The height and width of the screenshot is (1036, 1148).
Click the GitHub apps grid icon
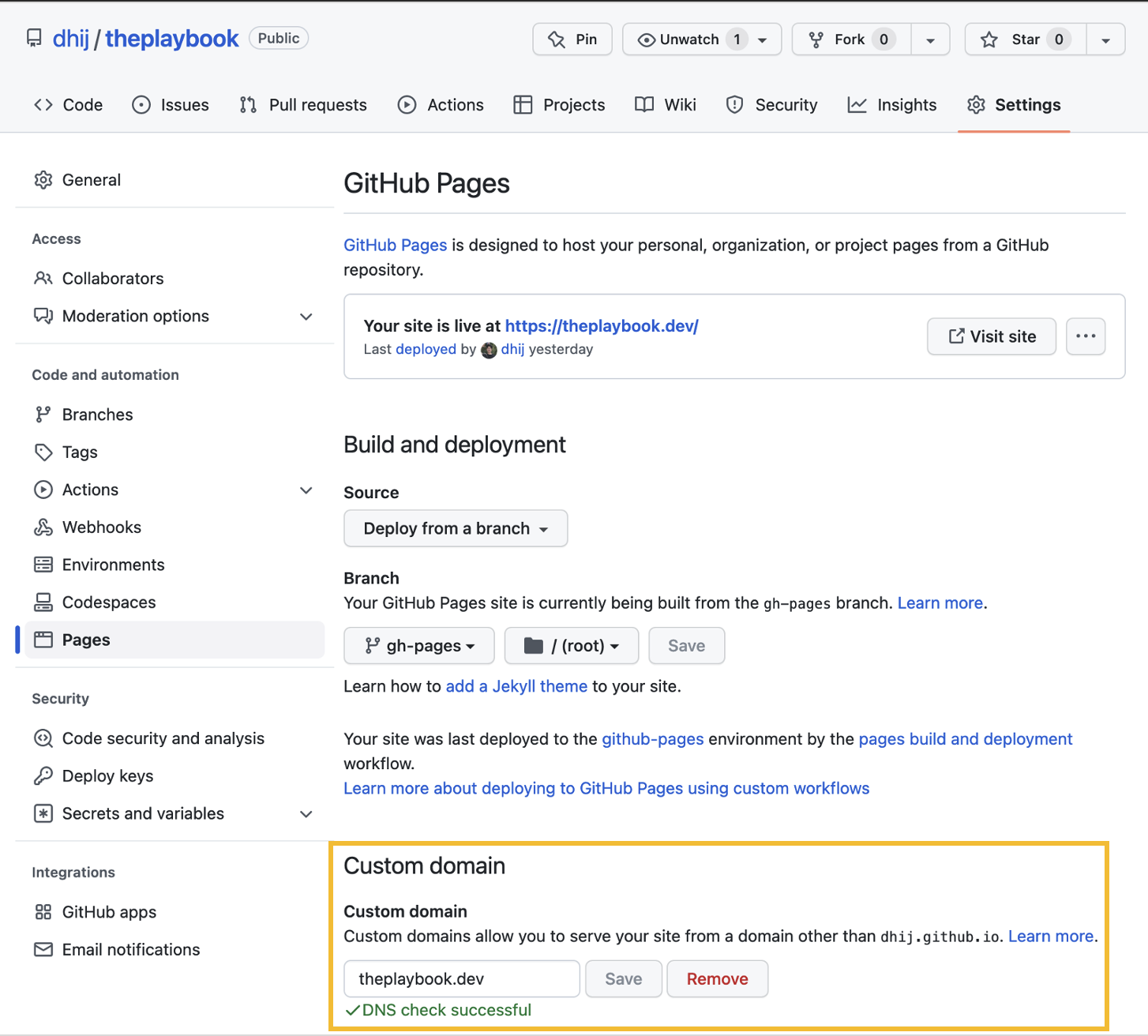click(43, 912)
